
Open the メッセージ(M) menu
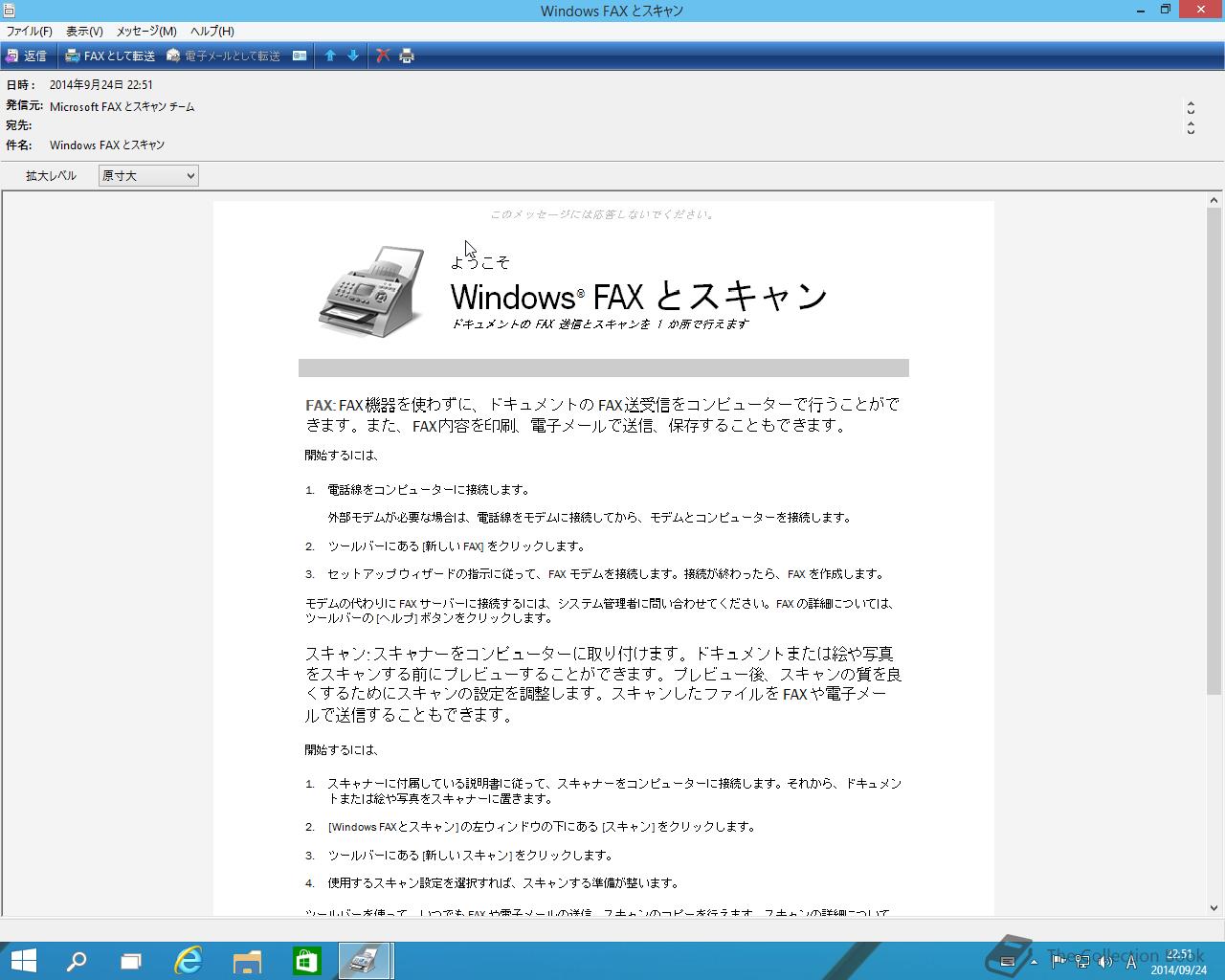click(x=146, y=32)
